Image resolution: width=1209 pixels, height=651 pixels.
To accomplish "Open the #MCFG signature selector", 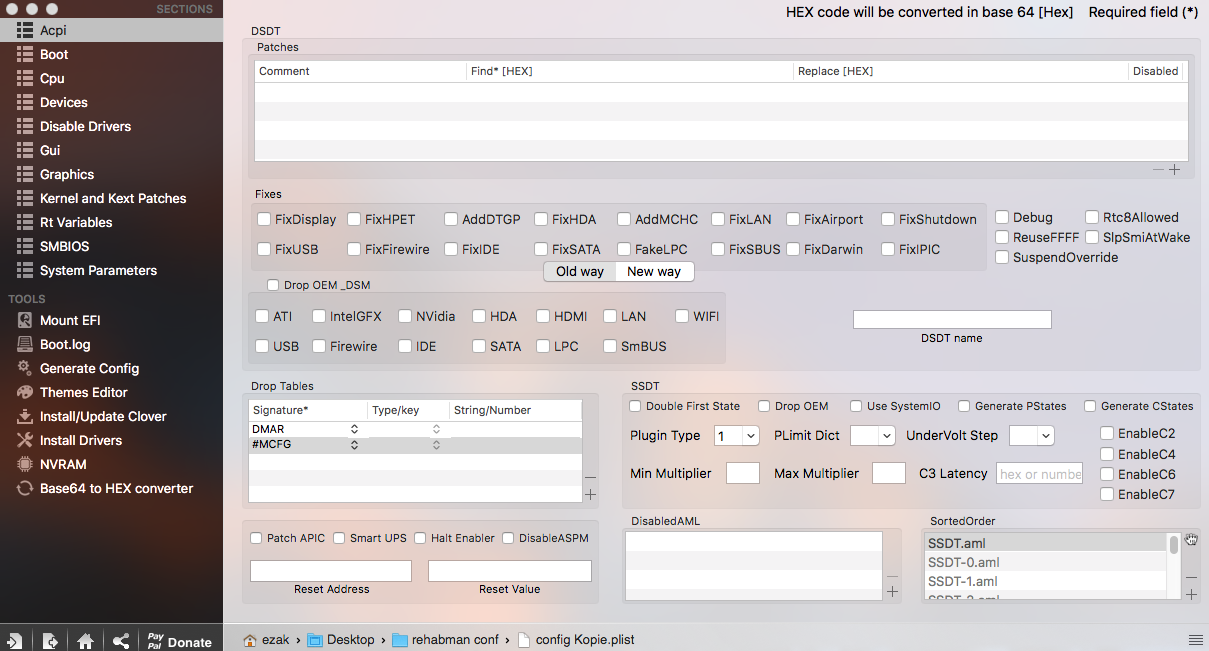I will tap(354, 445).
